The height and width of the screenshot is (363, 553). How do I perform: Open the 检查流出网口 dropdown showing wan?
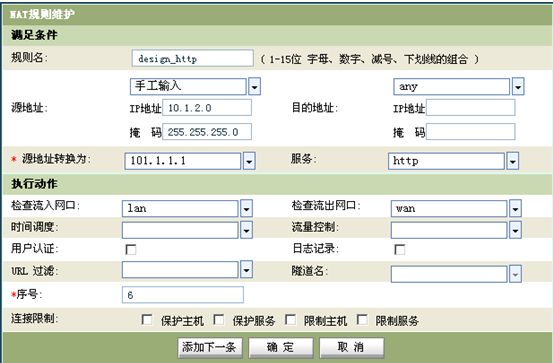(456, 208)
